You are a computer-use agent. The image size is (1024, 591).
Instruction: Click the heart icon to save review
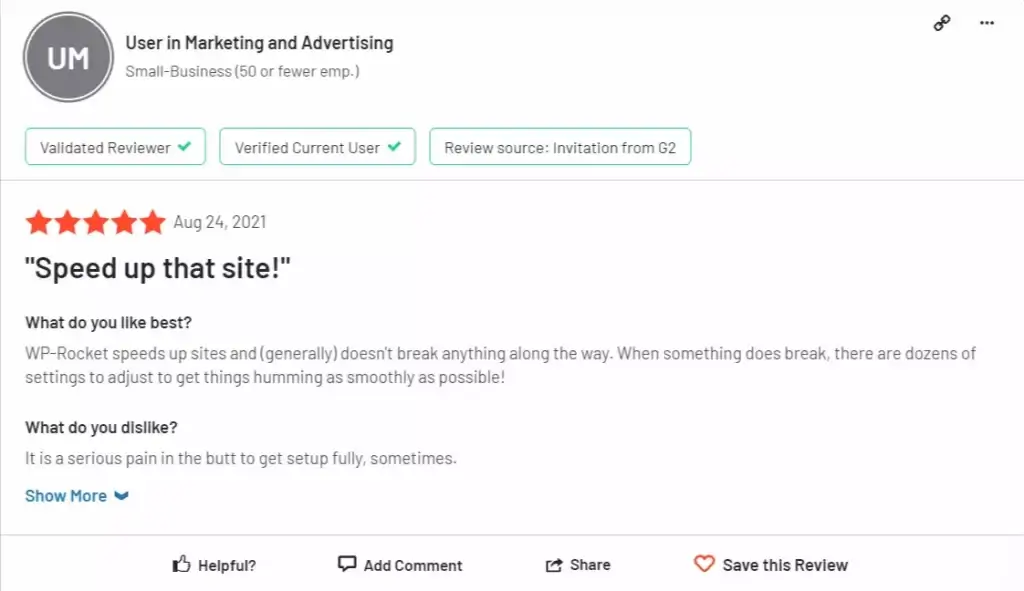704,564
